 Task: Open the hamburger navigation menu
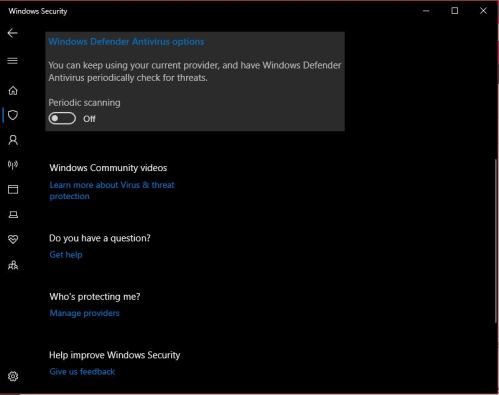tap(13, 61)
